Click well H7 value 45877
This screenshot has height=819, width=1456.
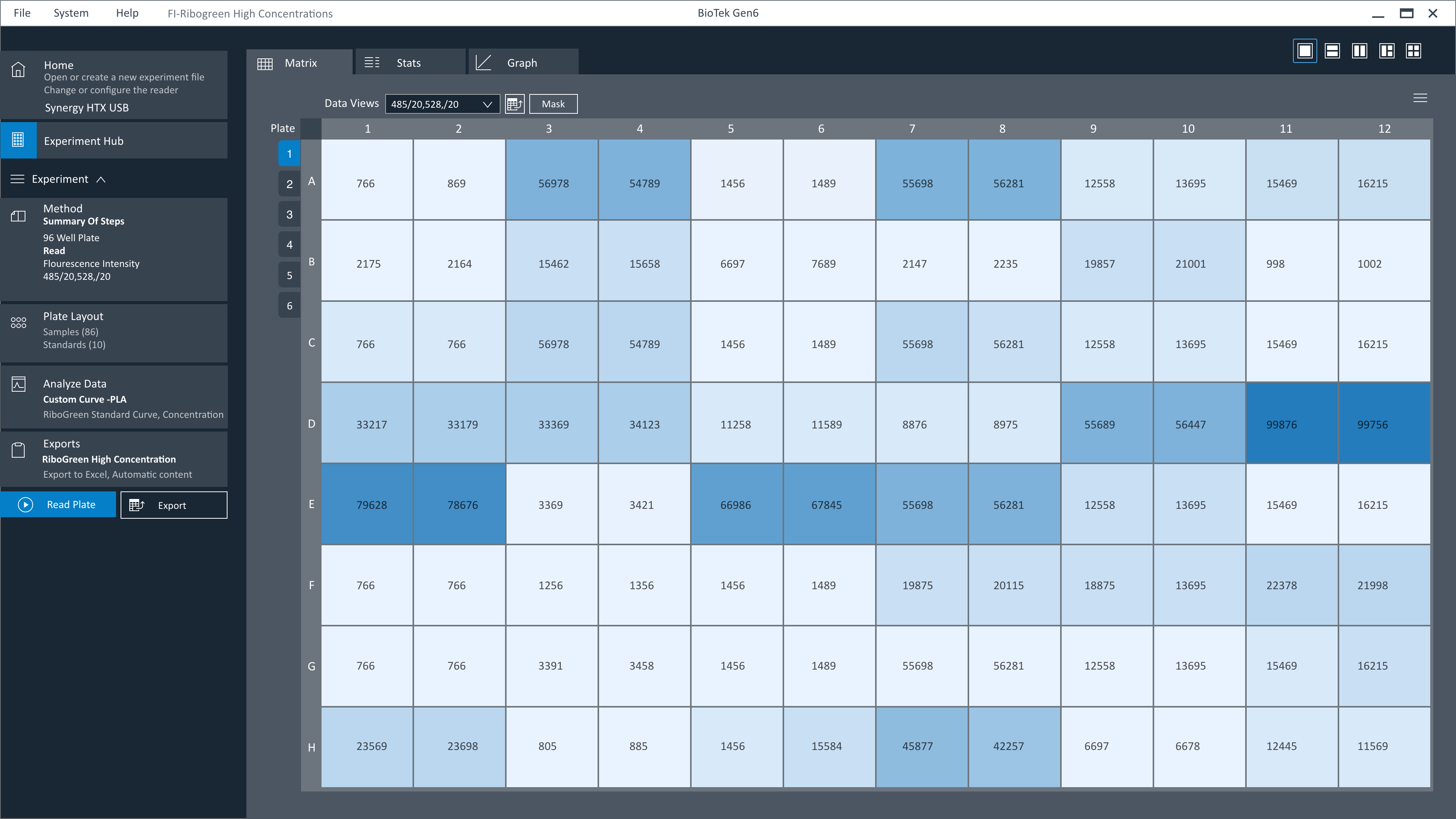[x=921, y=747]
